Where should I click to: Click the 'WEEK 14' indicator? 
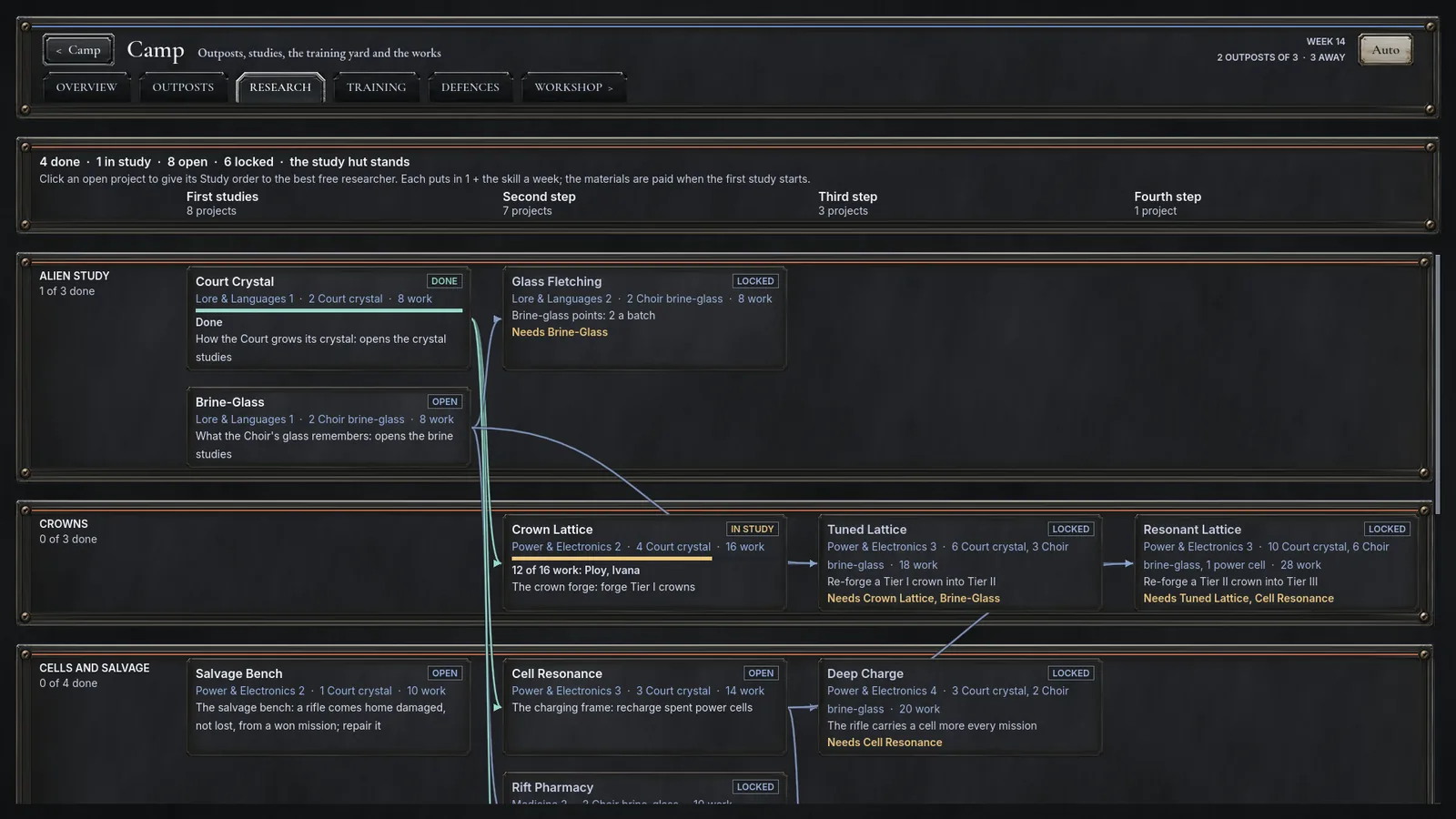tap(1325, 42)
